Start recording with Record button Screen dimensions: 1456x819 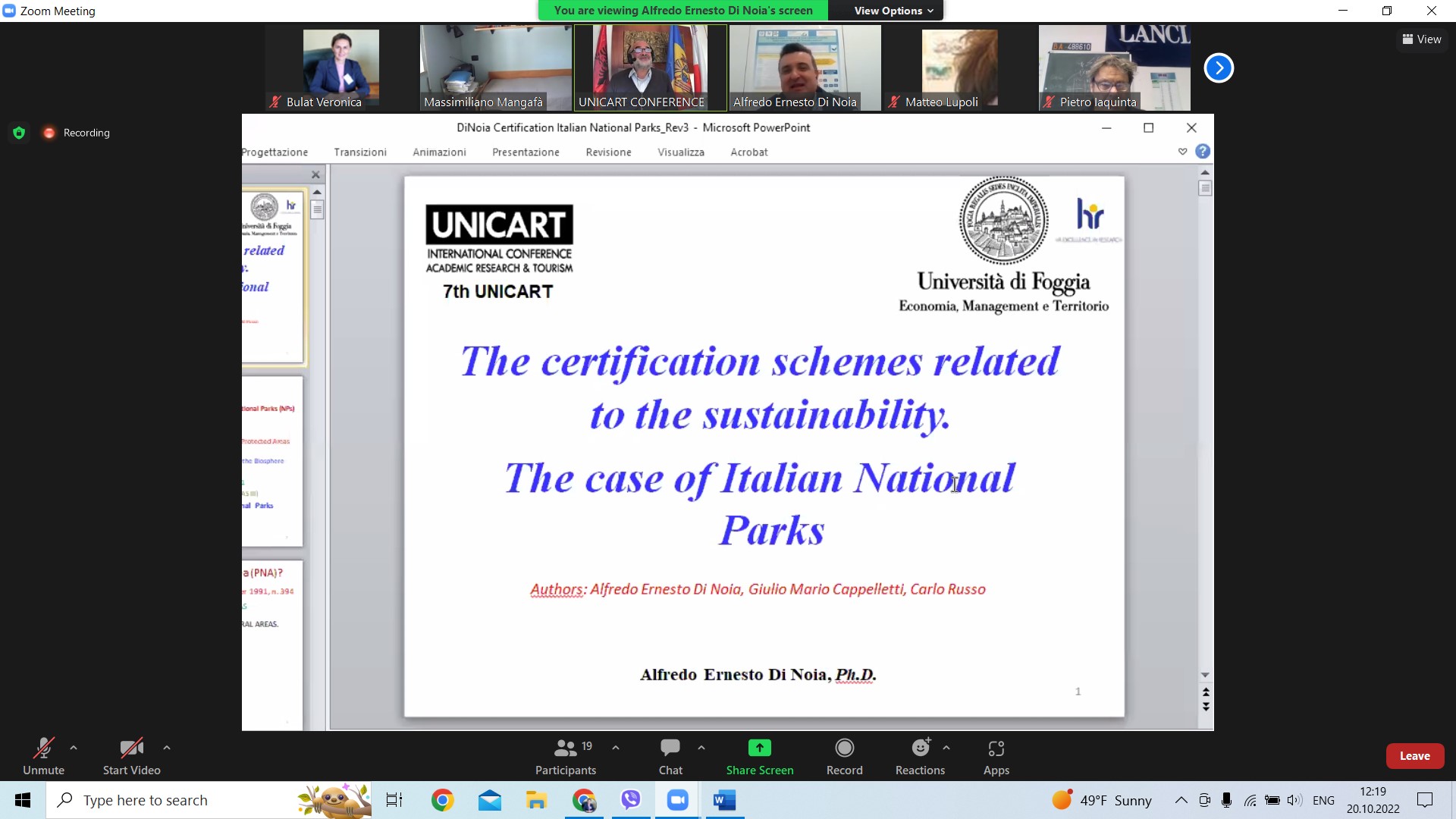(x=844, y=757)
